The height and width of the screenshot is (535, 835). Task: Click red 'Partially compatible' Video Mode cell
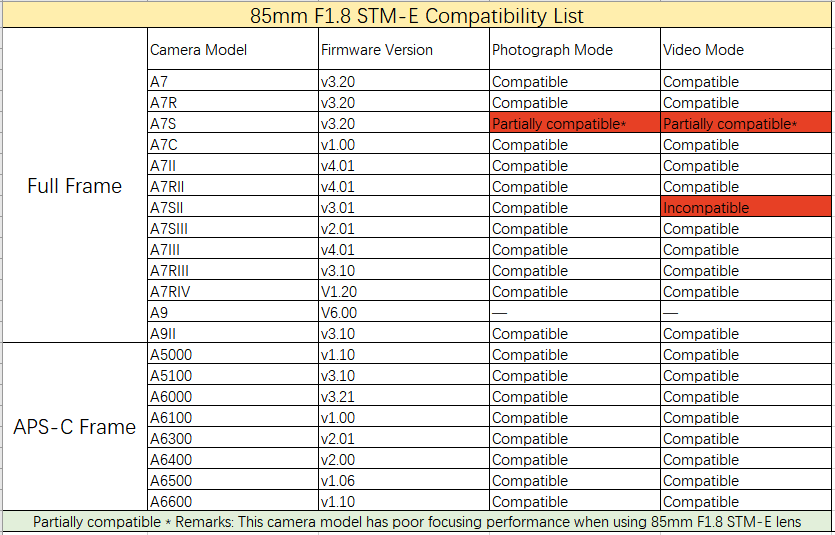[745, 124]
